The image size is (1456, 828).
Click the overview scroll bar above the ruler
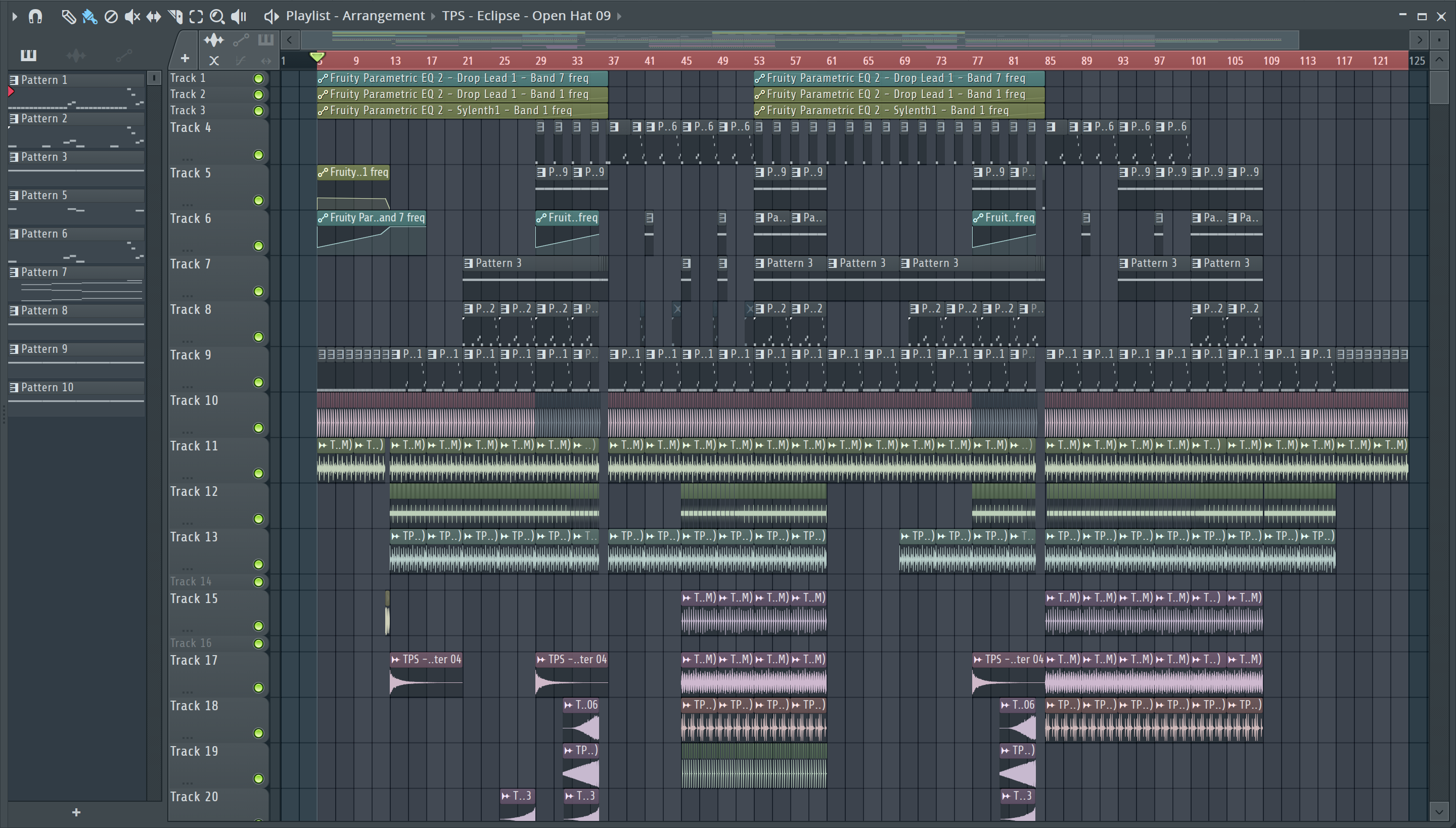799,40
